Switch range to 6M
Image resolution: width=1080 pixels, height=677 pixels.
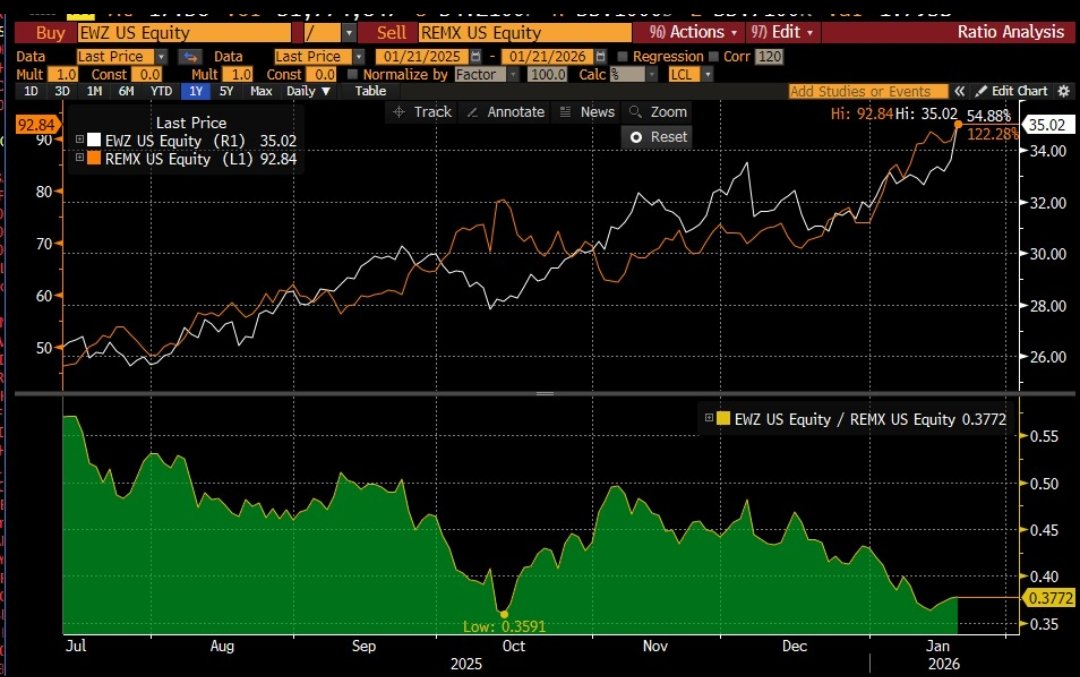click(x=126, y=91)
